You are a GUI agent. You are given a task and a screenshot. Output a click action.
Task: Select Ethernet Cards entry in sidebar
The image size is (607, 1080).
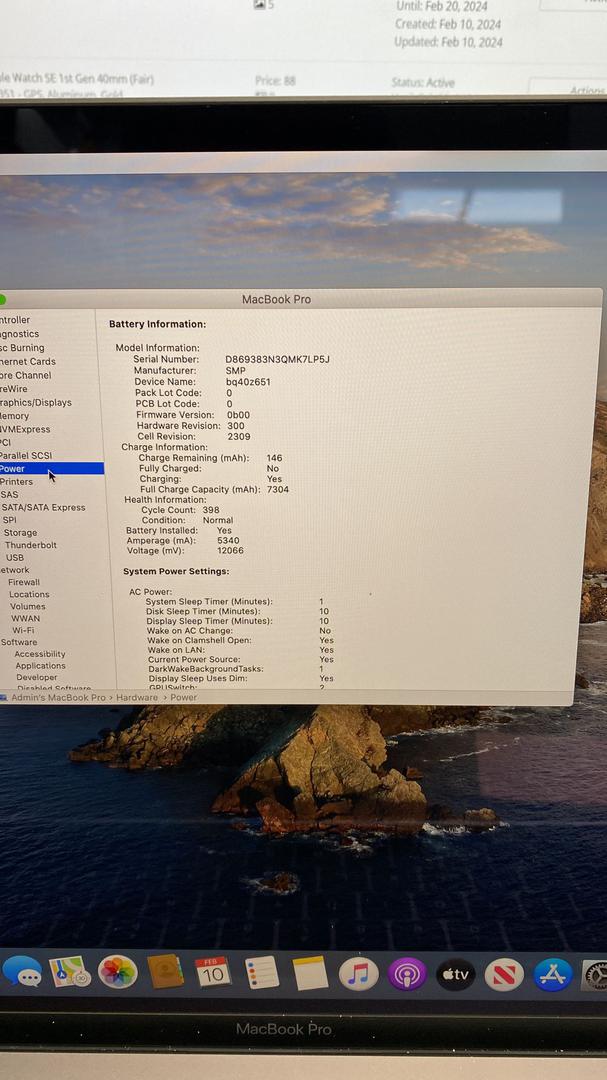(x=28, y=362)
